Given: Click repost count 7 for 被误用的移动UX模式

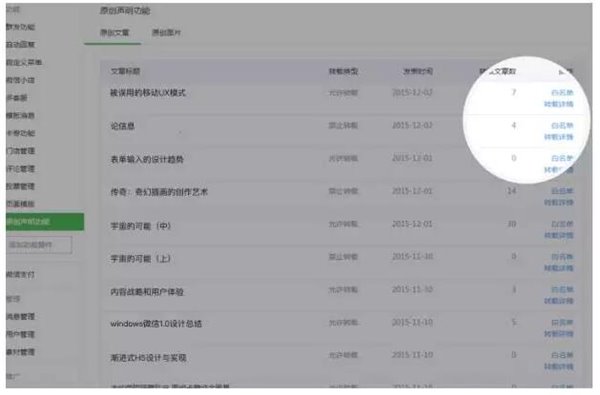Looking at the screenshot, I should point(514,92).
